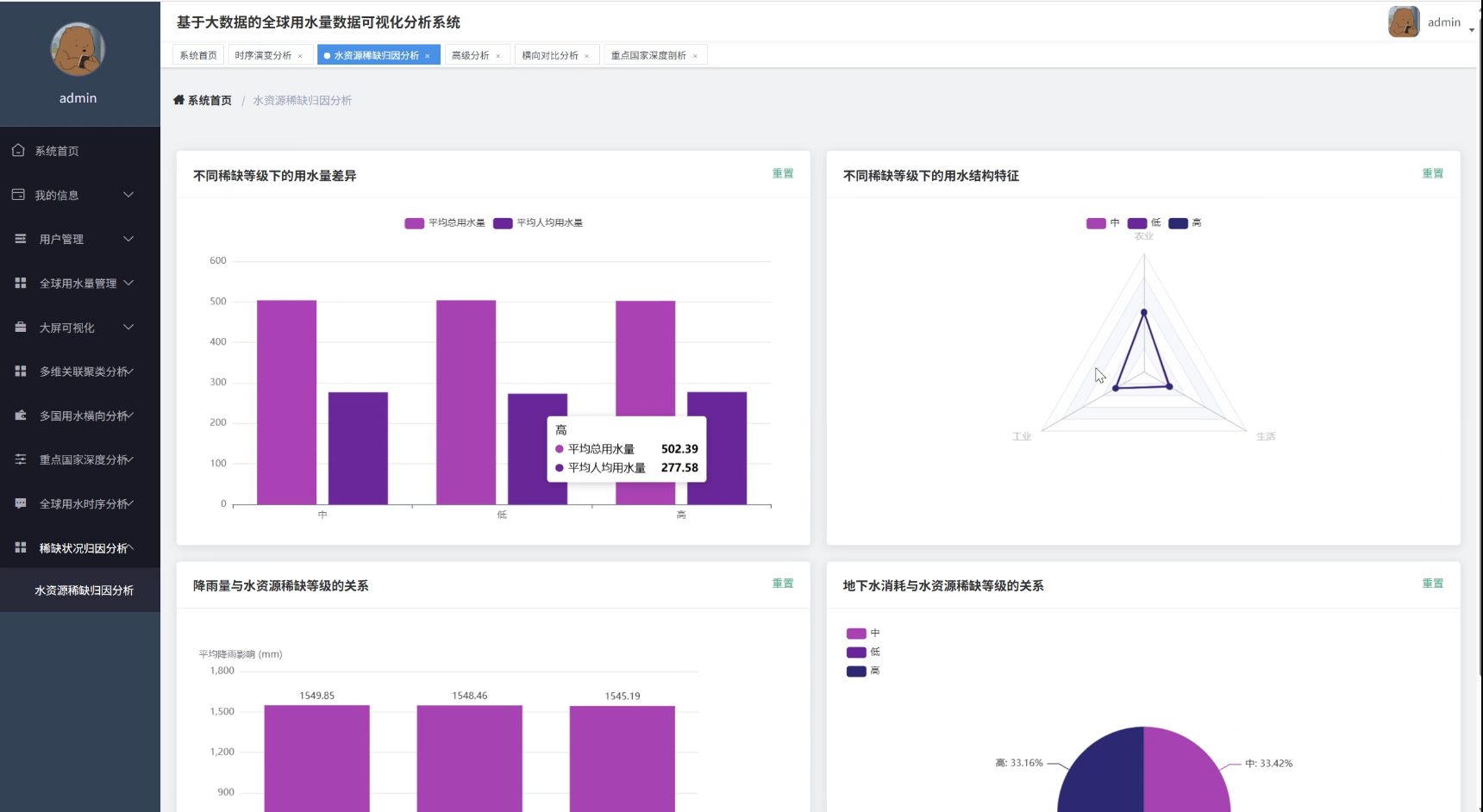Expand the 用户管理 menu chevron
The width and height of the screenshot is (1483, 812).
point(128,239)
